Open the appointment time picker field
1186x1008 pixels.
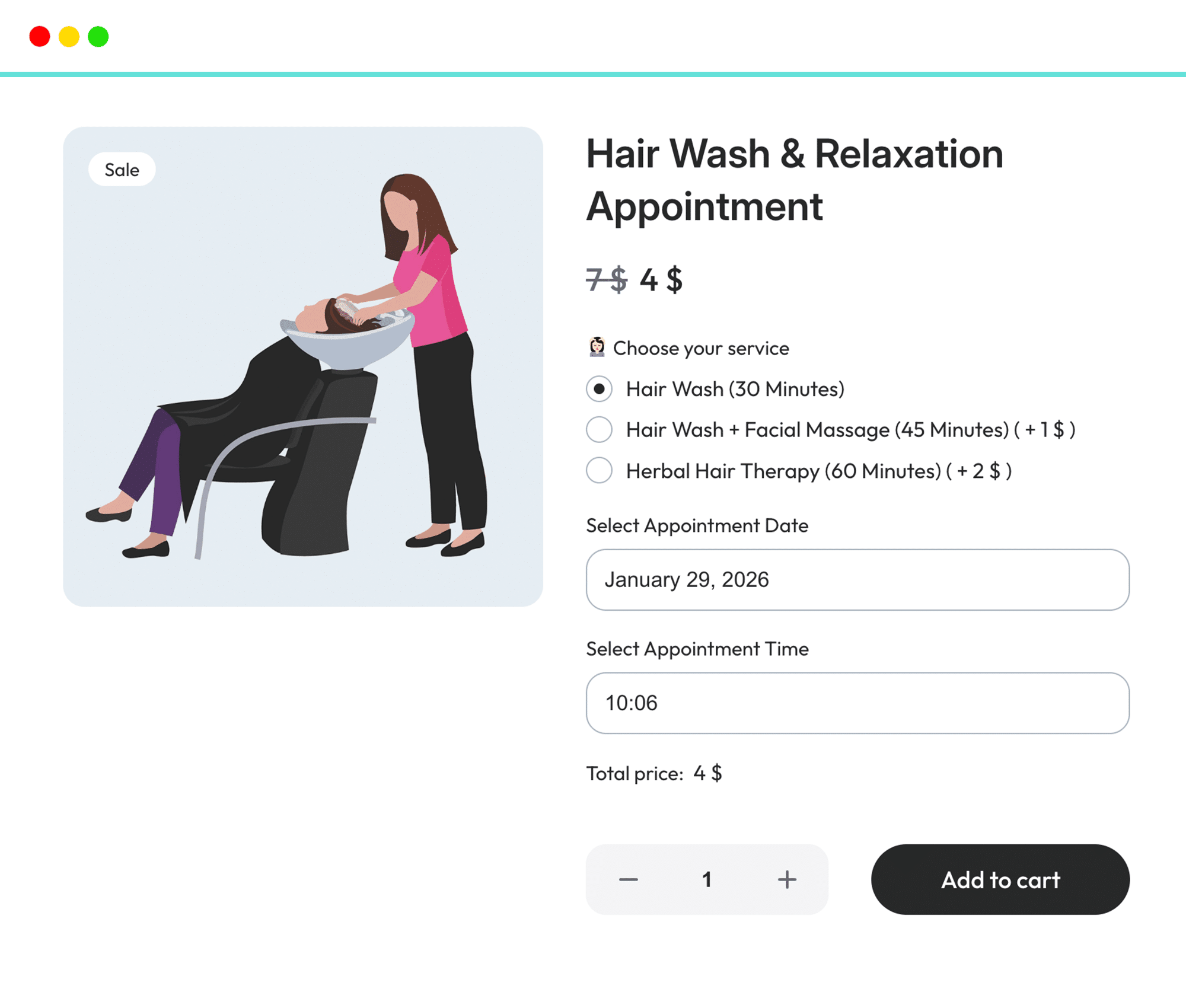pyautogui.click(x=857, y=703)
